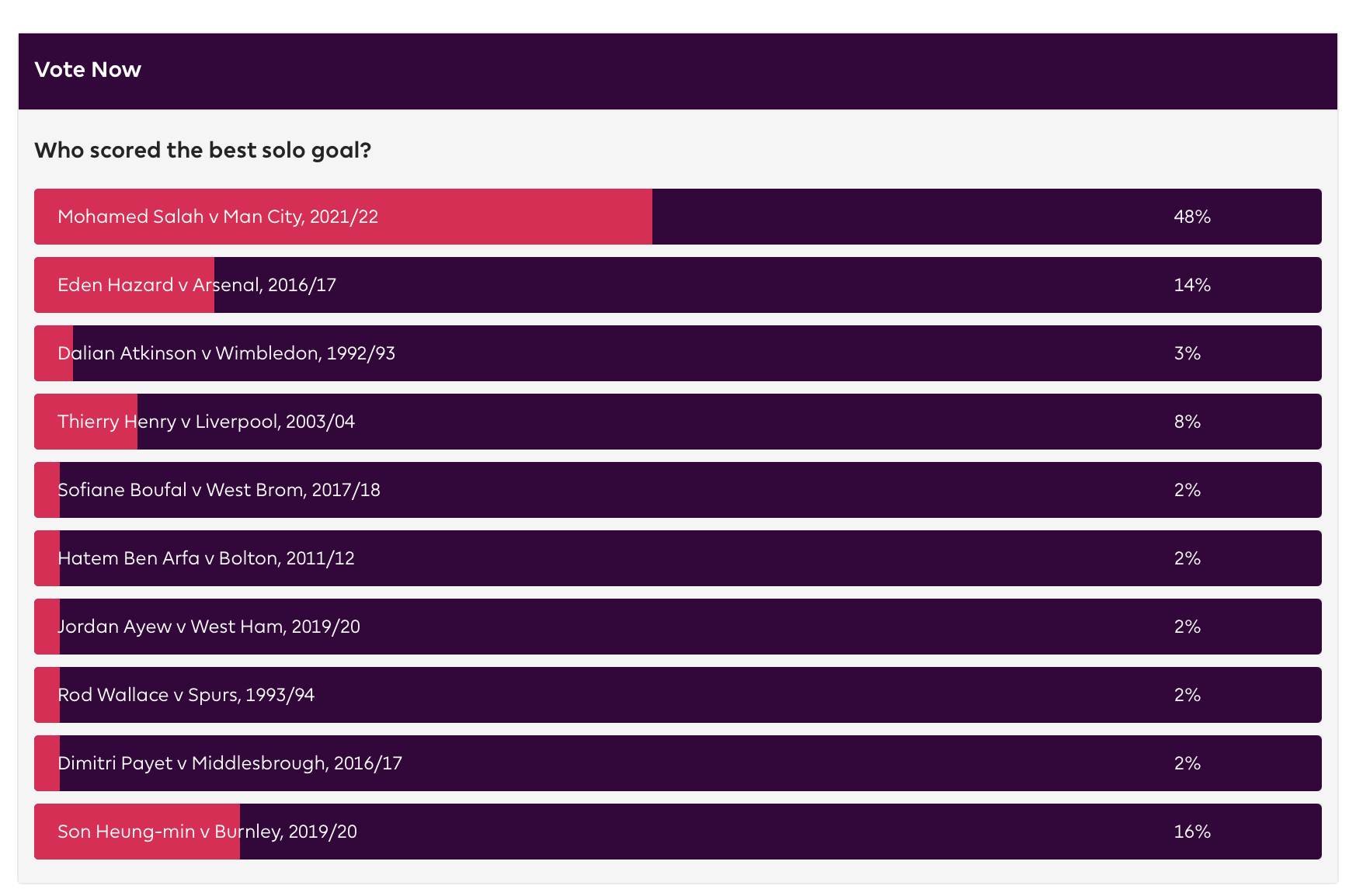
Task: Click the 3% result for Dalian Atkinson
Action: [x=1187, y=353]
